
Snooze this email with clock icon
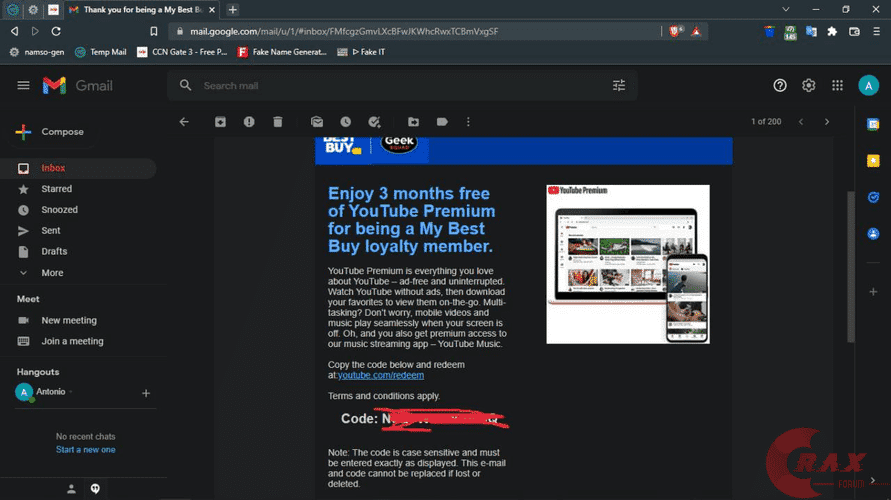pos(345,122)
